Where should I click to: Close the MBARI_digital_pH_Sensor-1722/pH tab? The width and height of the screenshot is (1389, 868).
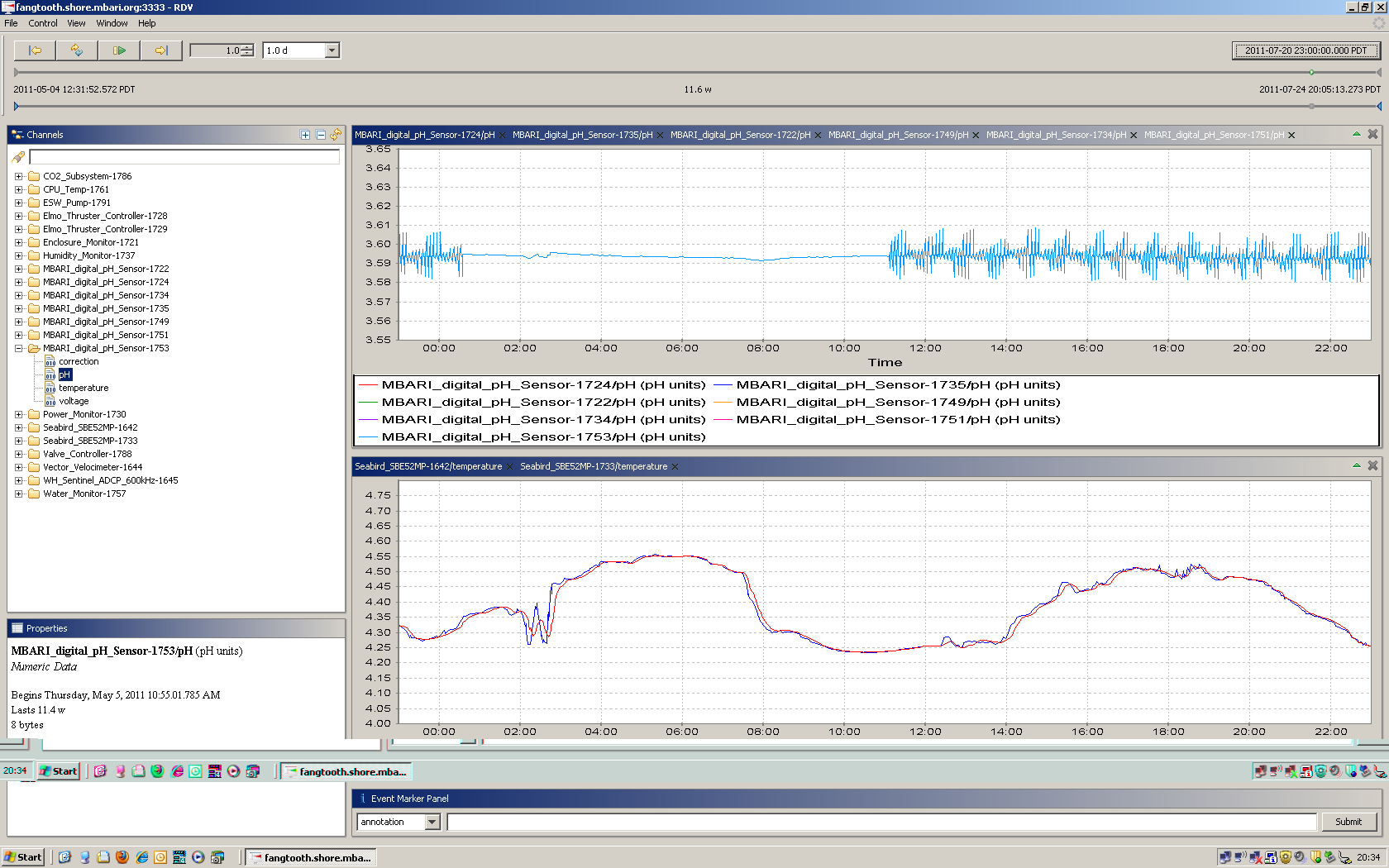coord(818,136)
